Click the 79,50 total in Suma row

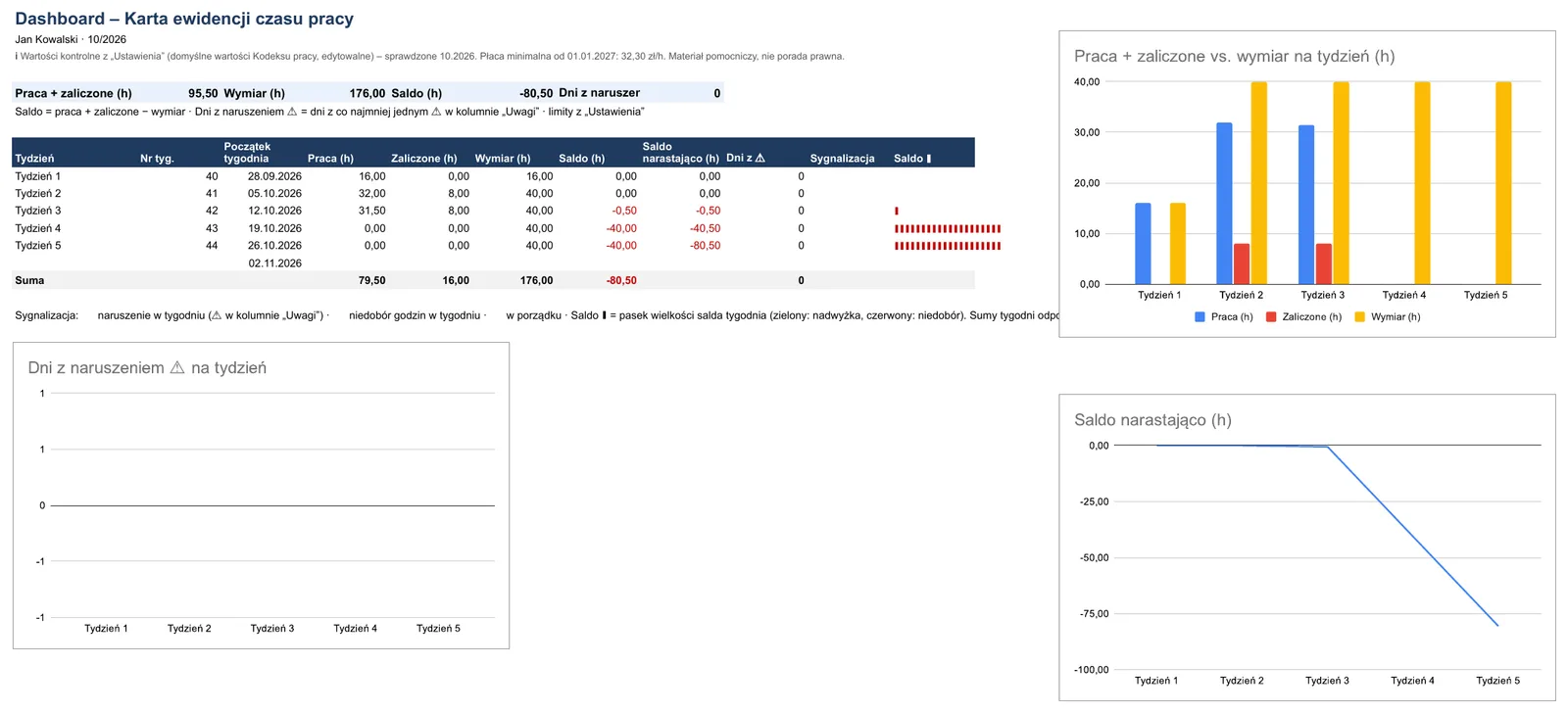coord(371,280)
